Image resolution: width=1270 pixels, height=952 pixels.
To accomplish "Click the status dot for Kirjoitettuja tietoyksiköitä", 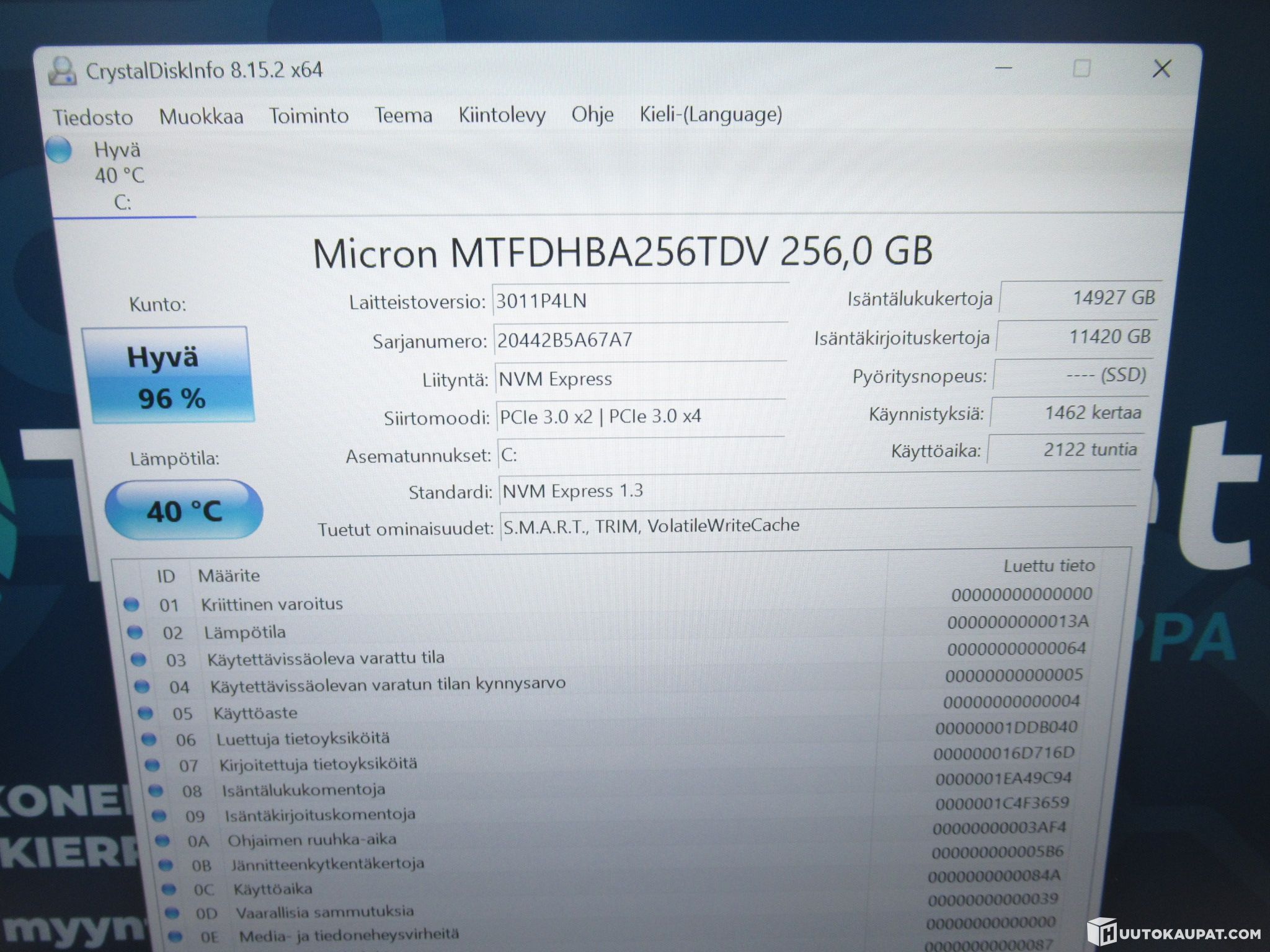I will click(x=153, y=765).
